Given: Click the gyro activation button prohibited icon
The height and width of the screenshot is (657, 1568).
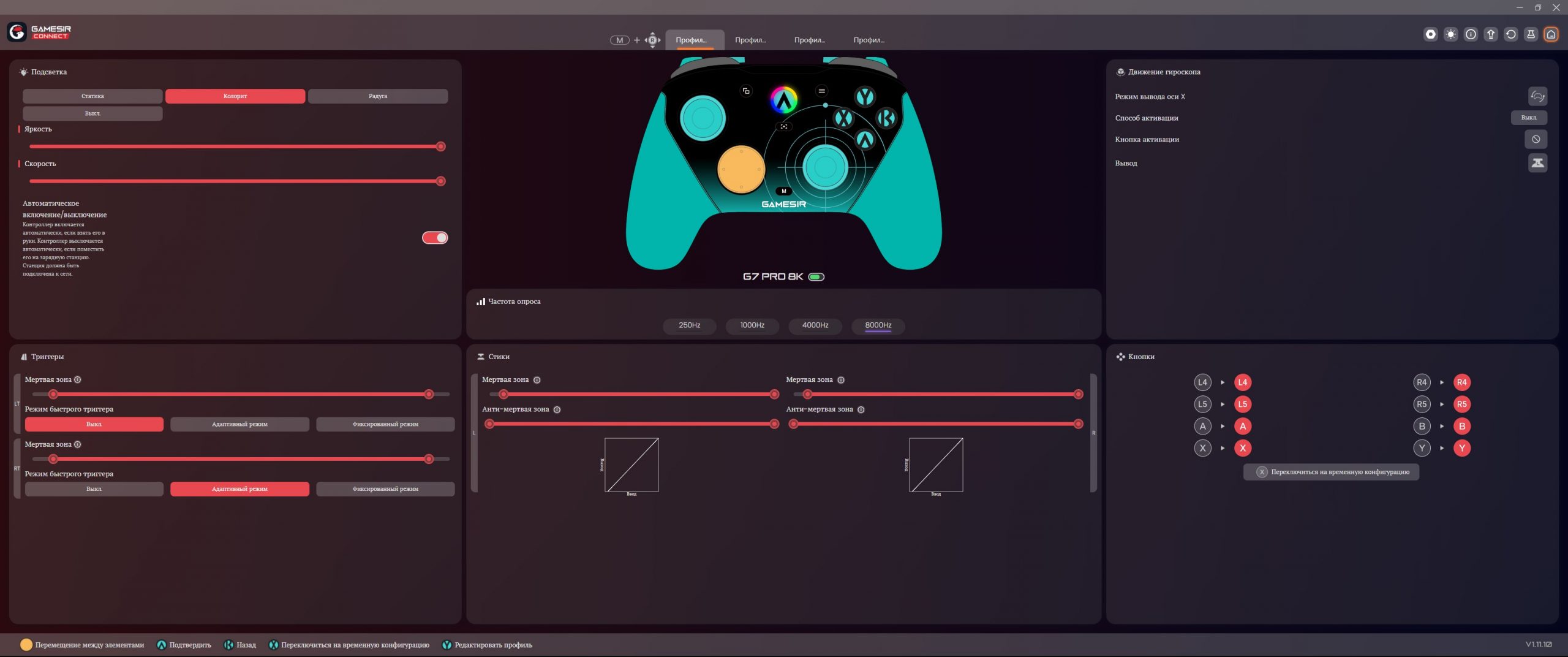Looking at the screenshot, I should click(x=1536, y=139).
